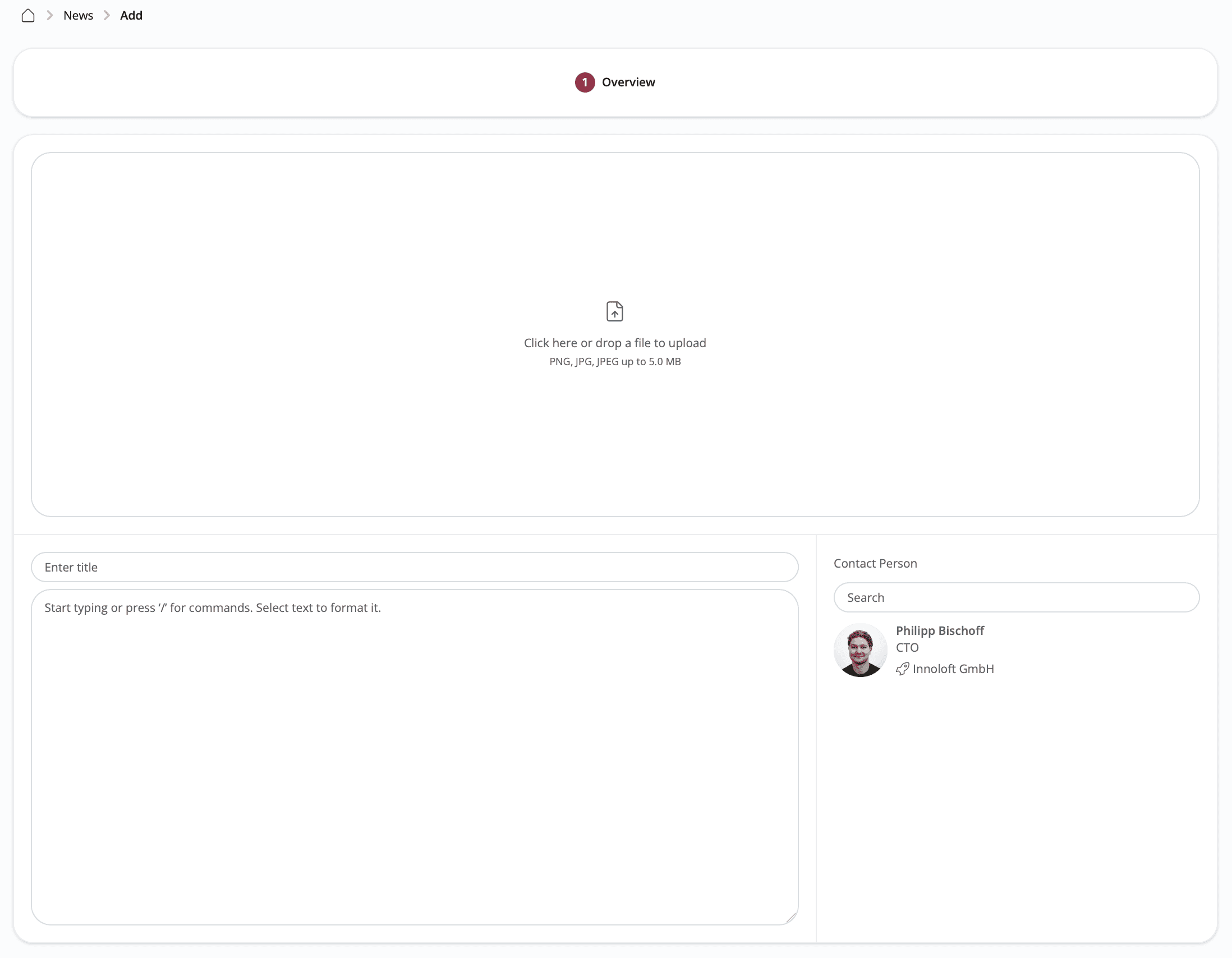This screenshot has width=1232, height=958.
Task: Click the Contact Person label
Action: (x=875, y=563)
